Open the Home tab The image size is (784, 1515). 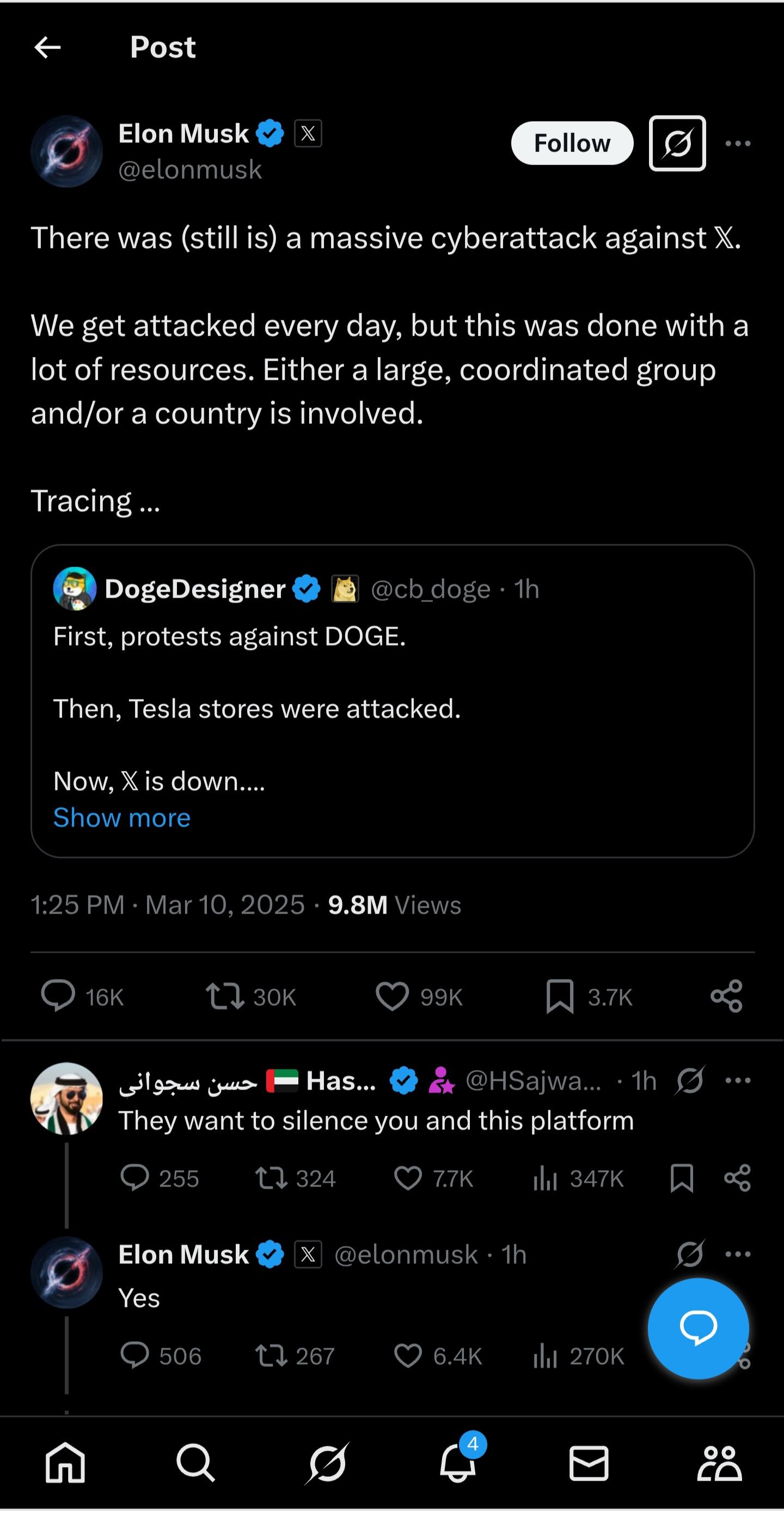pyautogui.click(x=65, y=1463)
